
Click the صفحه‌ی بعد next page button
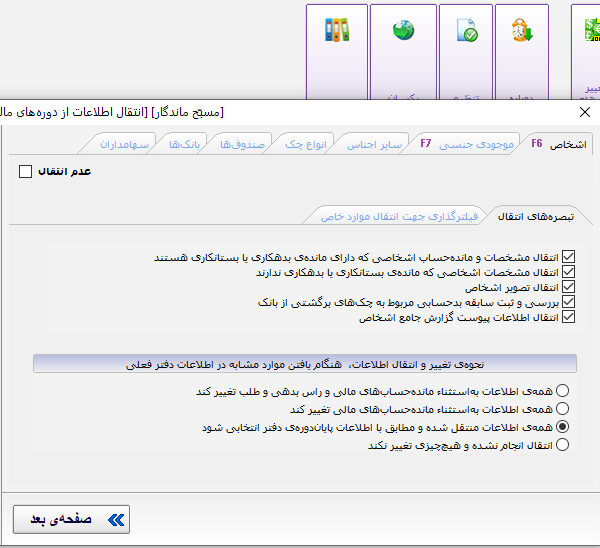pyautogui.click(x=71, y=519)
